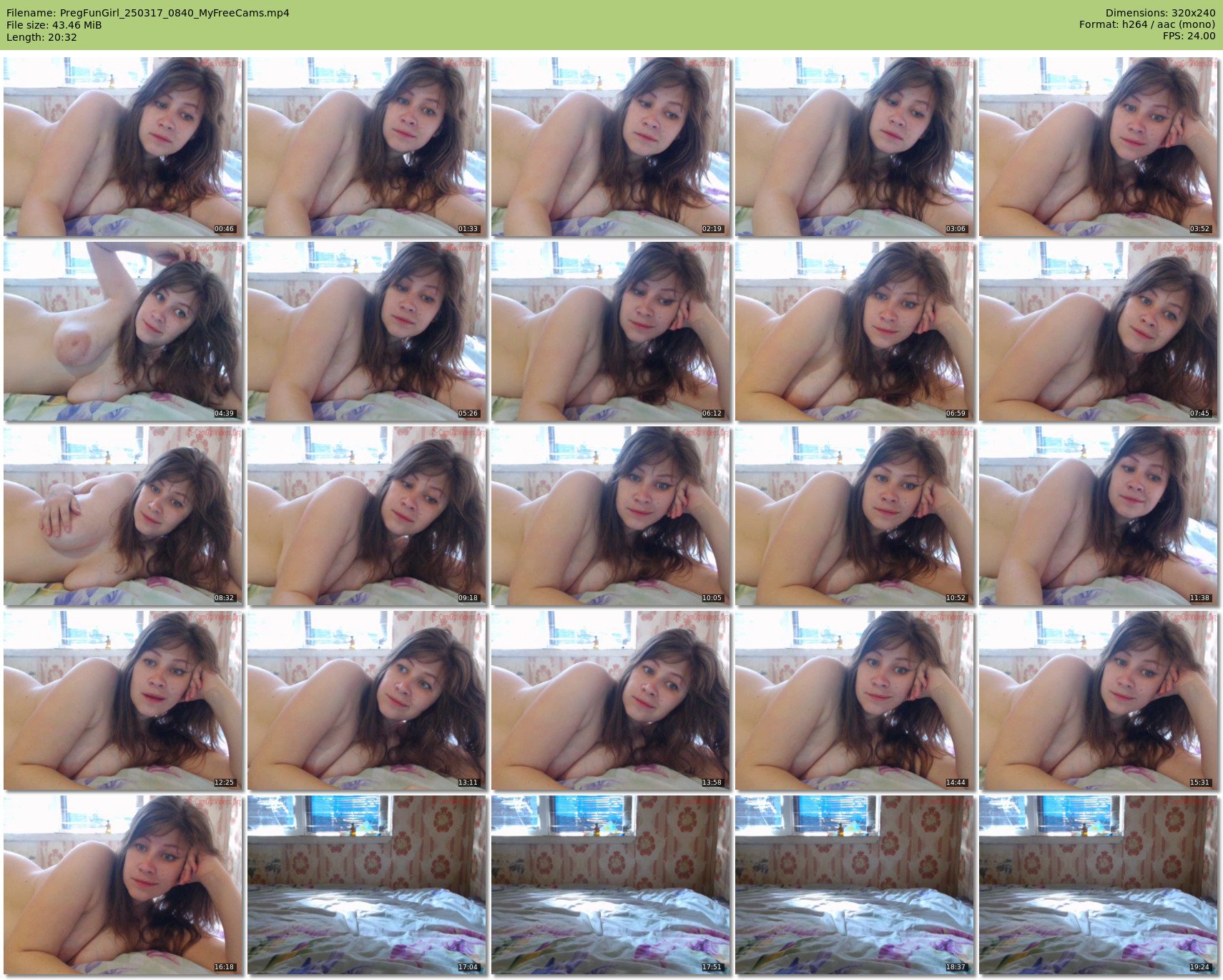Select the thumbnail stamped 00:46
The image size is (1223, 980).
click(x=122, y=147)
